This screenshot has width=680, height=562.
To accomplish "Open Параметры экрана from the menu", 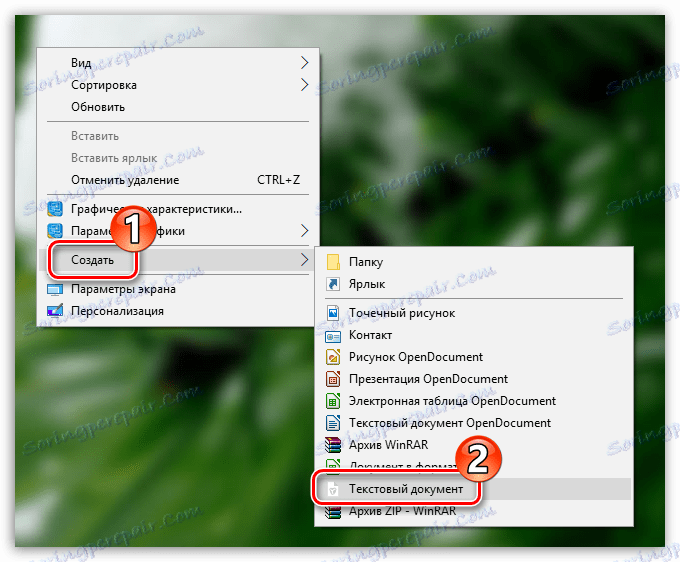I will pyautogui.click(x=178, y=289).
